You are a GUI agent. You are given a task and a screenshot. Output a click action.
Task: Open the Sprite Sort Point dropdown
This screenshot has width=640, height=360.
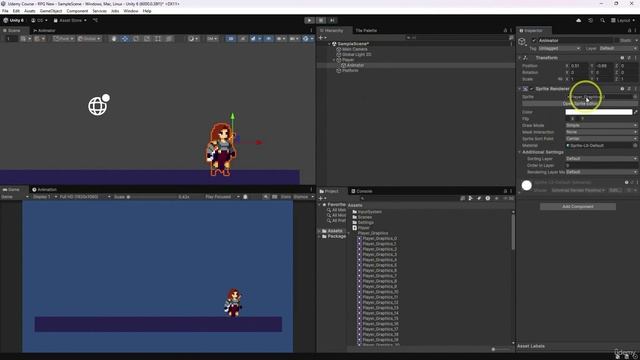click(601, 139)
